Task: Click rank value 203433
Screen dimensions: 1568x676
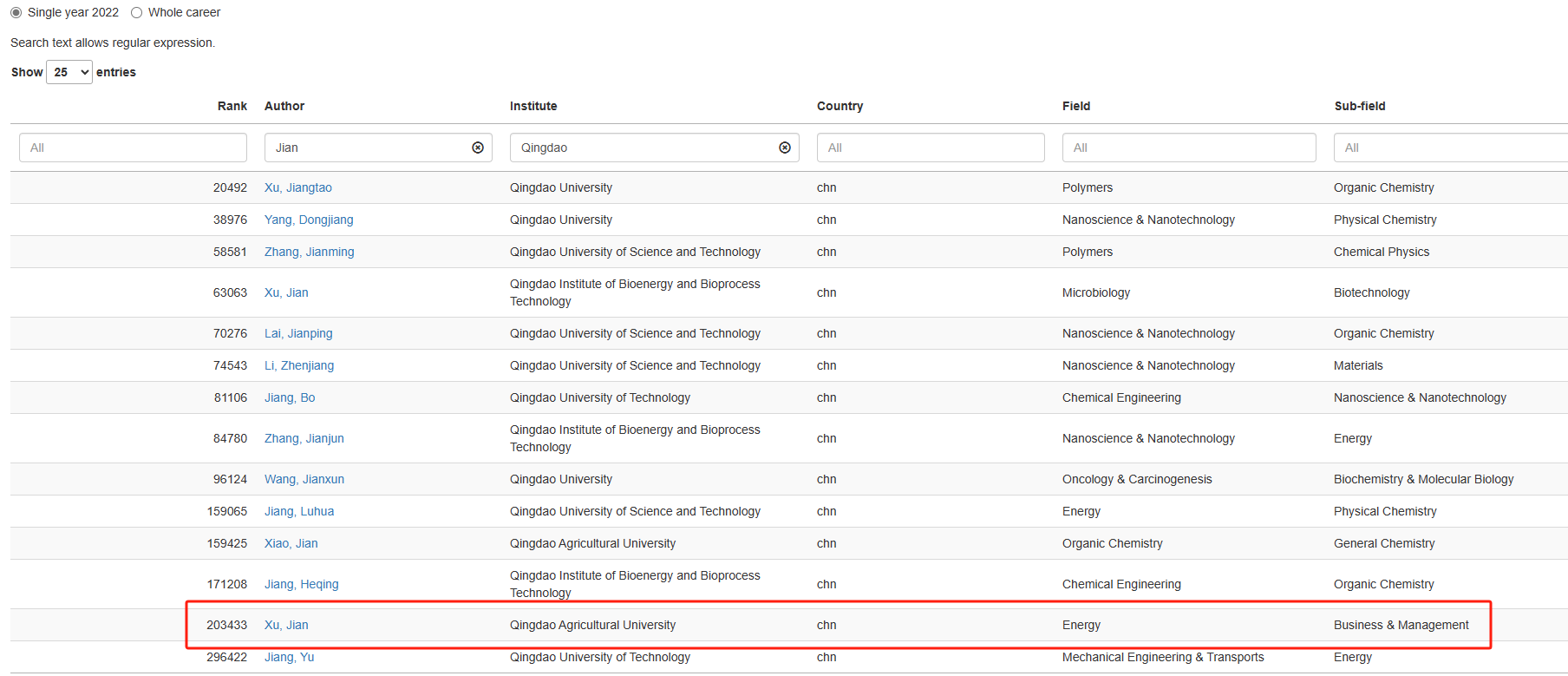Action: tap(226, 625)
